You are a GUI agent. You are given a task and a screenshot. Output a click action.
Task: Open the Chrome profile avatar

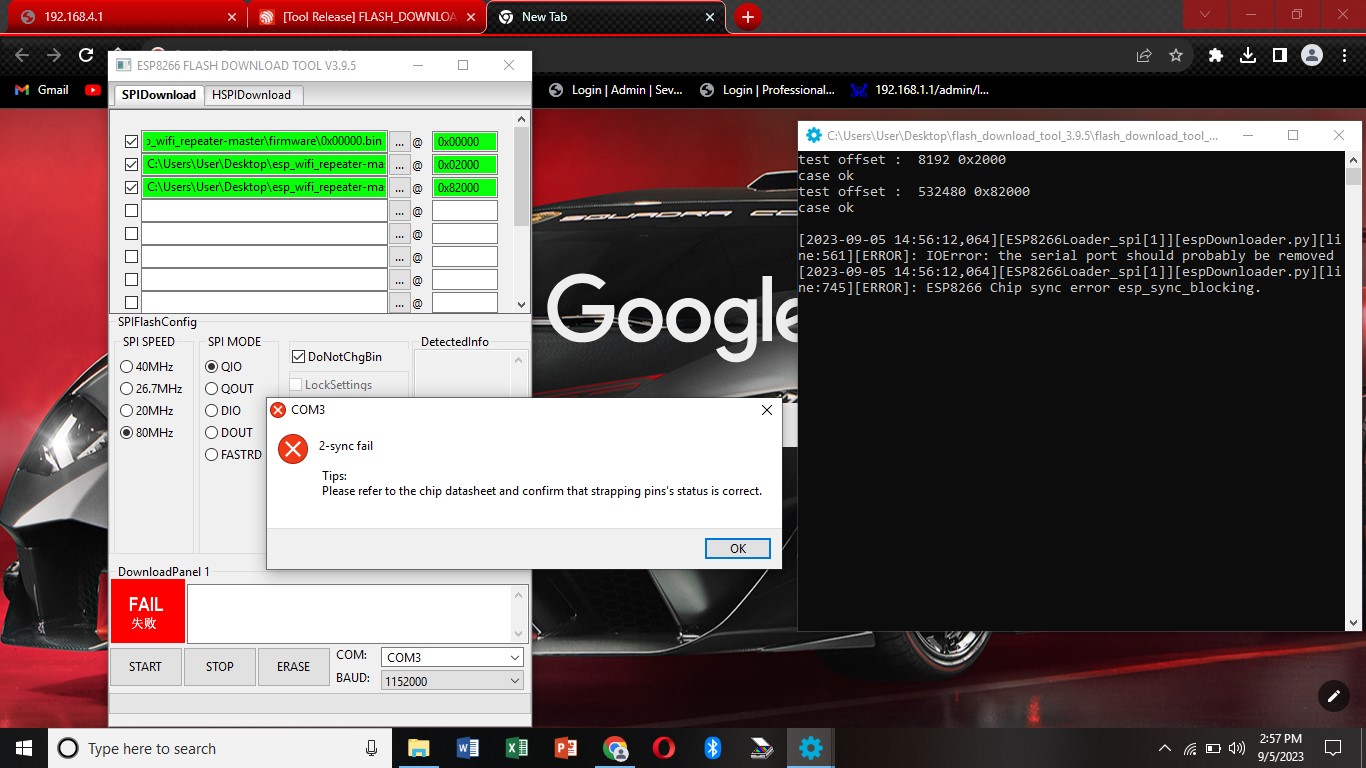[1312, 56]
